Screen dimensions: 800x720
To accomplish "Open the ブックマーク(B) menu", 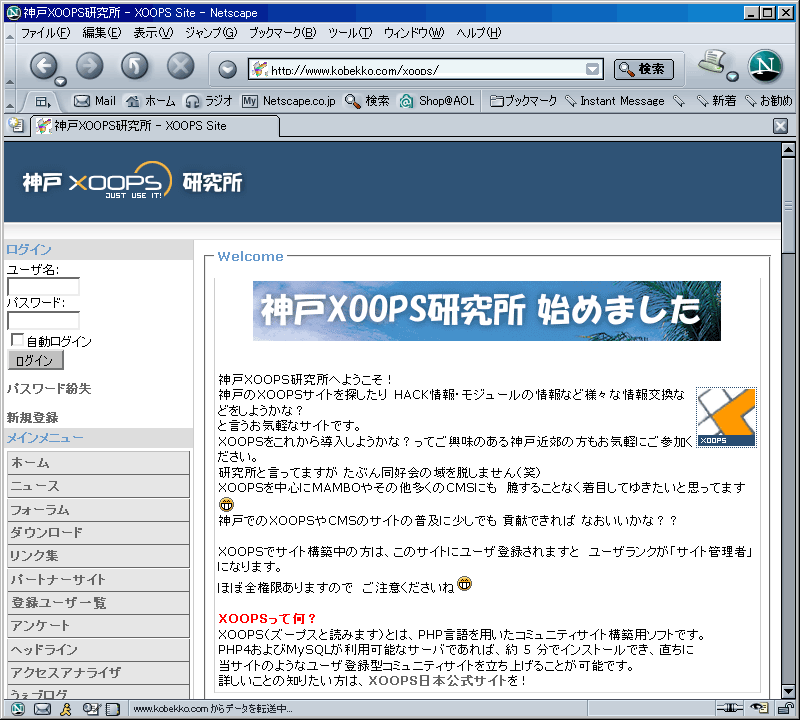I will coord(283,33).
